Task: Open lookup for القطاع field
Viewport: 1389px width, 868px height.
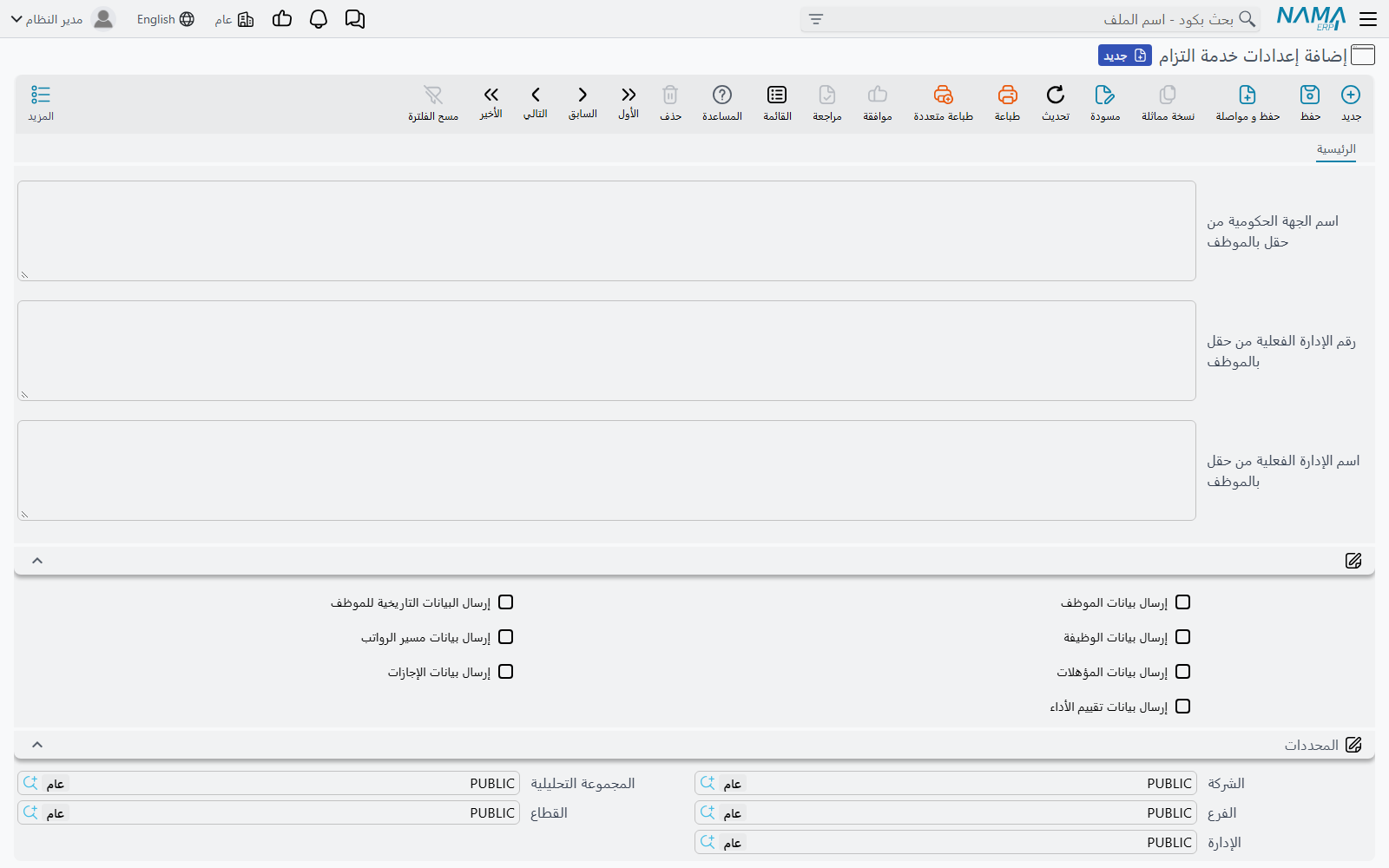Action: [x=30, y=812]
